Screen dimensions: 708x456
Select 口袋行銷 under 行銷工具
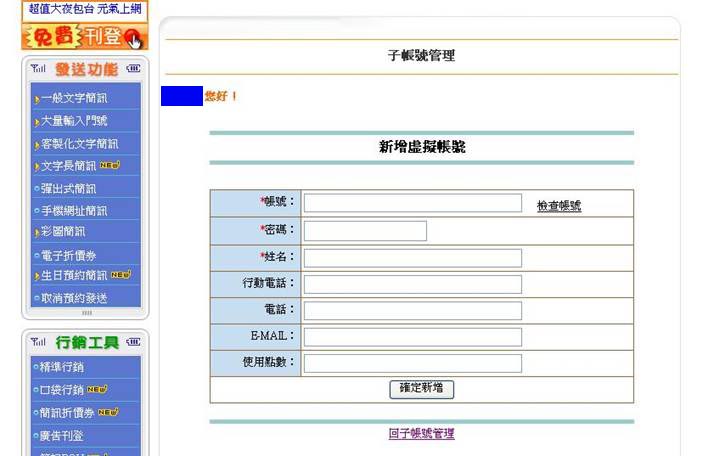pos(62,390)
